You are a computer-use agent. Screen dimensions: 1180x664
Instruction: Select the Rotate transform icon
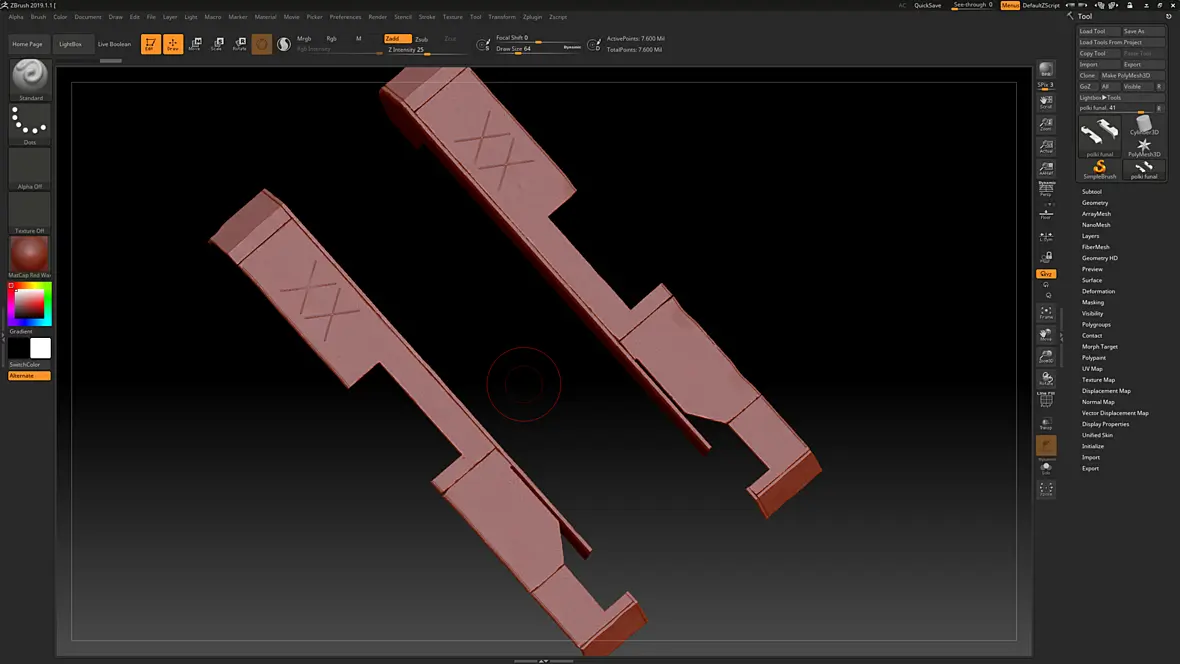coord(239,44)
